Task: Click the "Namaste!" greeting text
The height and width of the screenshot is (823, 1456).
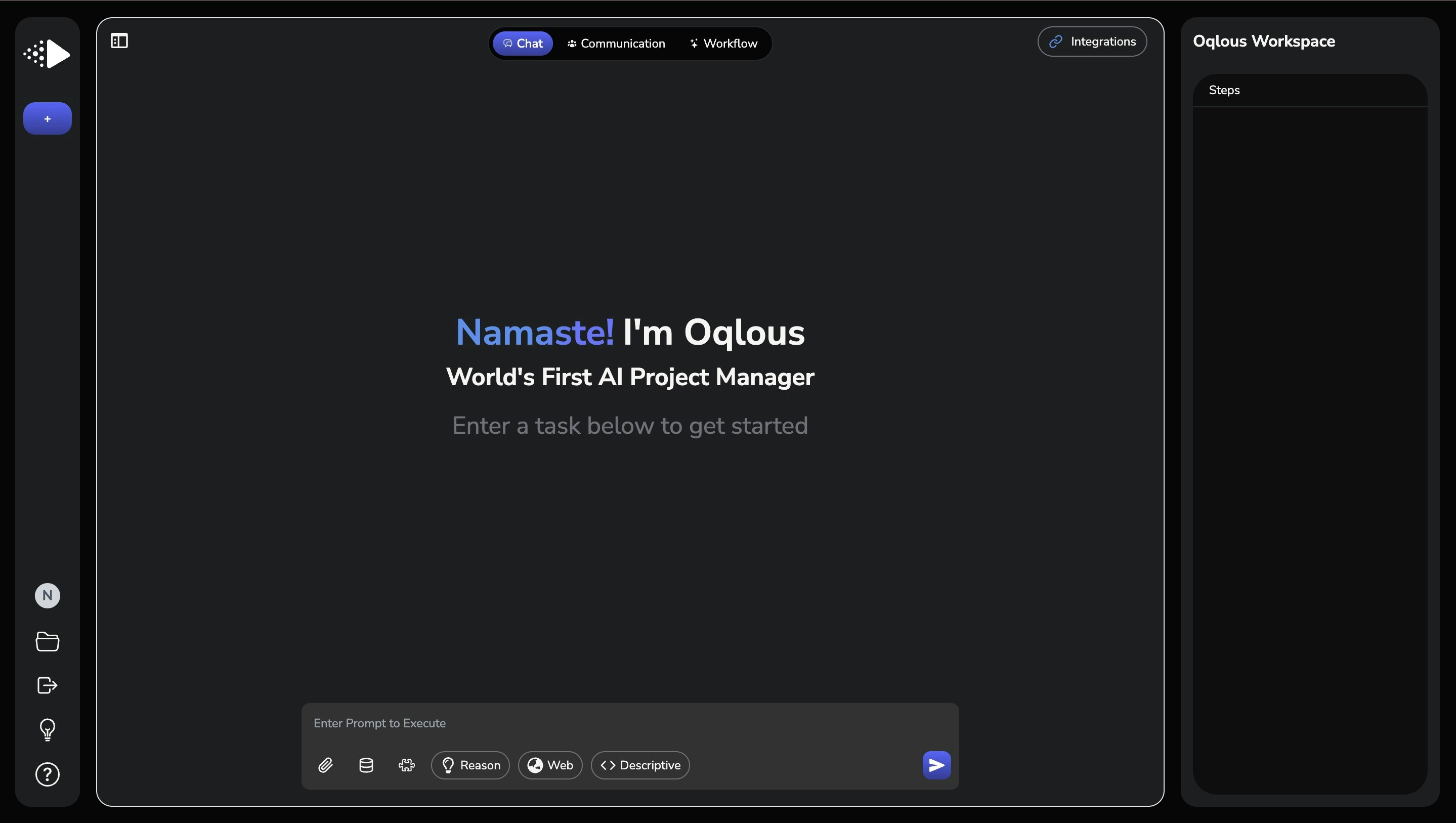Action: tap(535, 333)
